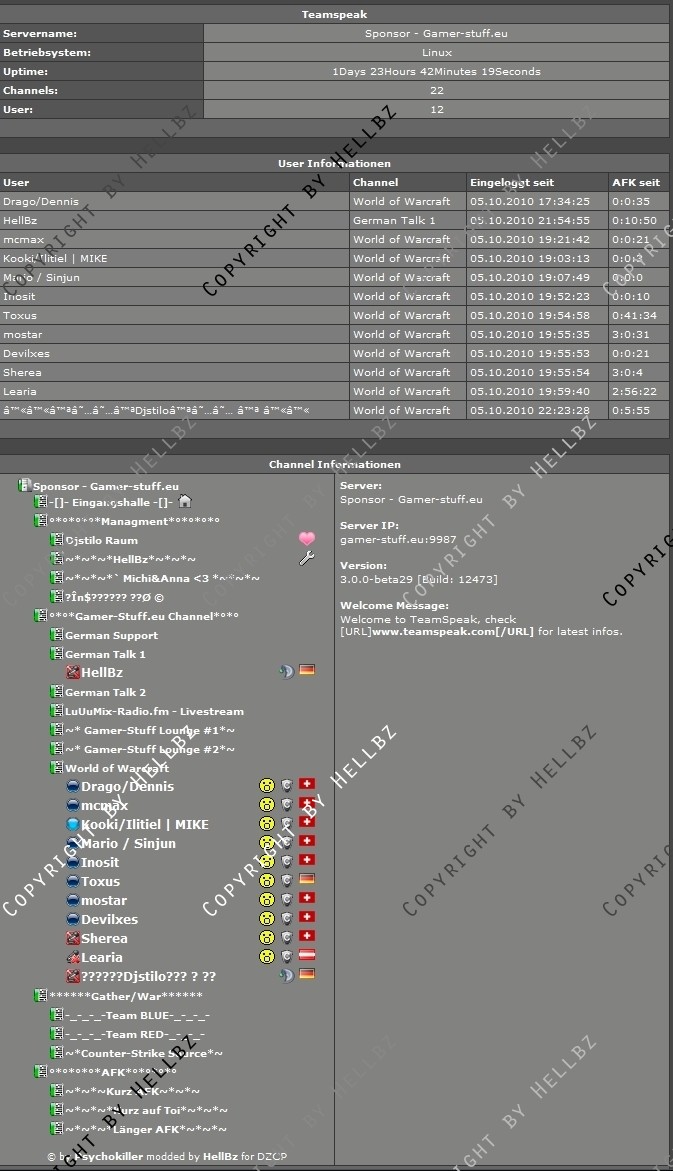The height and width of the screenshot is (1171, 673).
Task: Click the Counter-Strike Source channel
Action: (x=144, y=1053)
